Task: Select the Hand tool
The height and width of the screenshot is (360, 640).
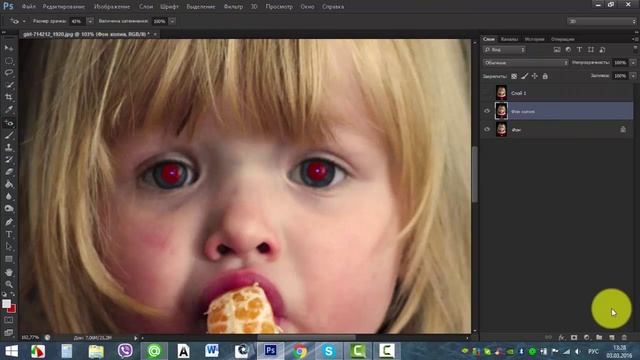Action: (x=9, y=272)
